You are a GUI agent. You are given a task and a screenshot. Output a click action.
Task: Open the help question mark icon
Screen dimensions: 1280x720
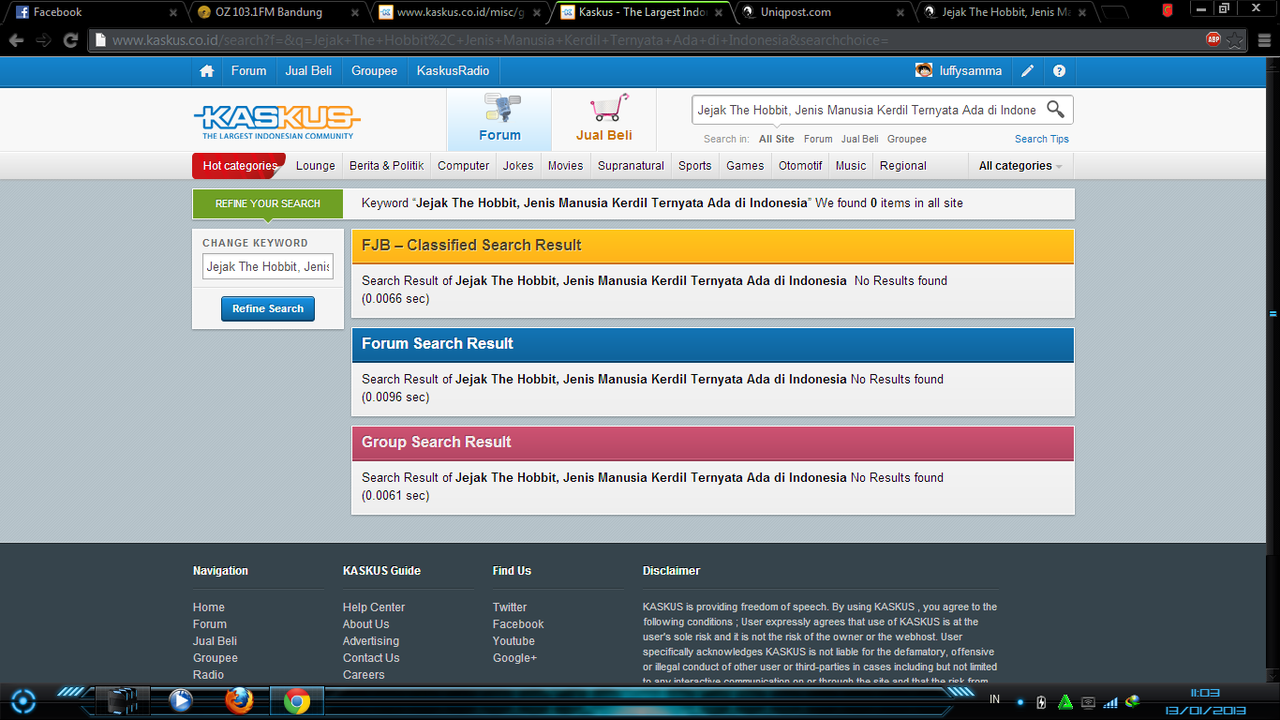[x=1059, y=71]
